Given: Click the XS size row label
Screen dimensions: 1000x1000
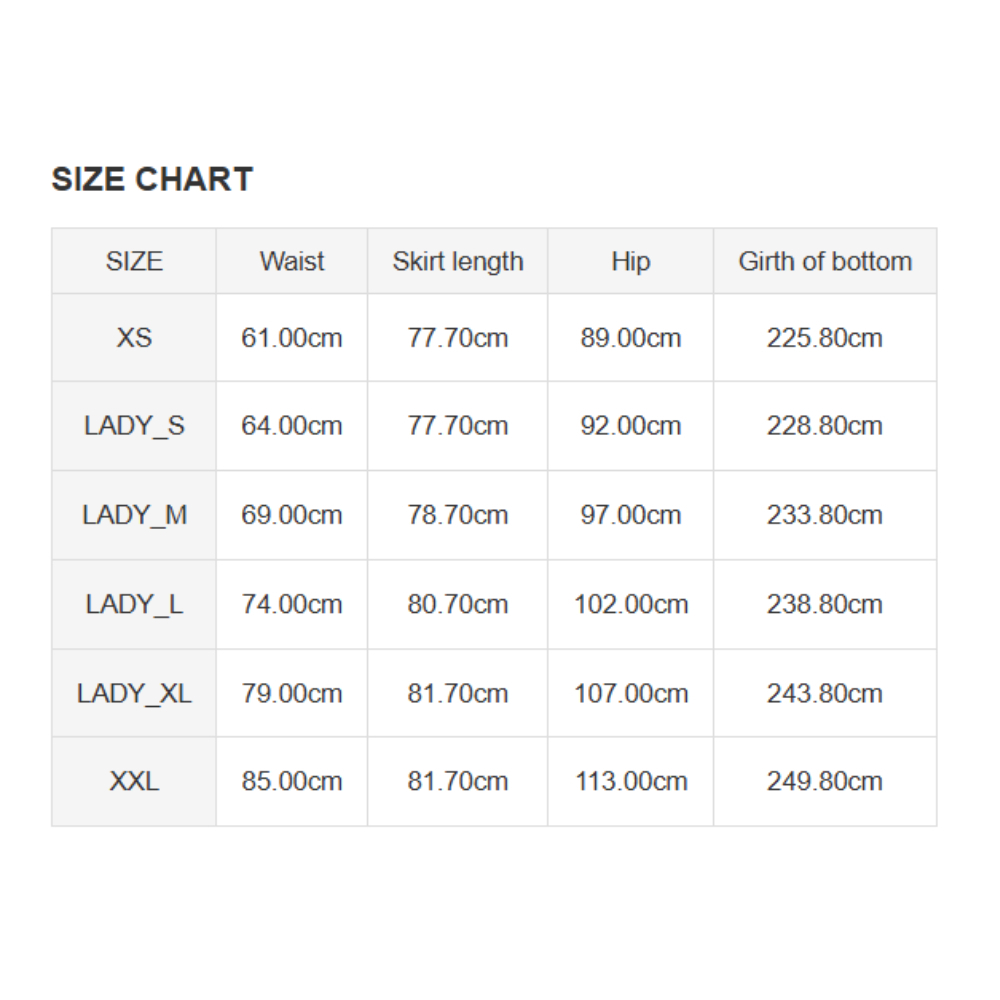Looking at the screenshot, I should [x=134, y=338].
